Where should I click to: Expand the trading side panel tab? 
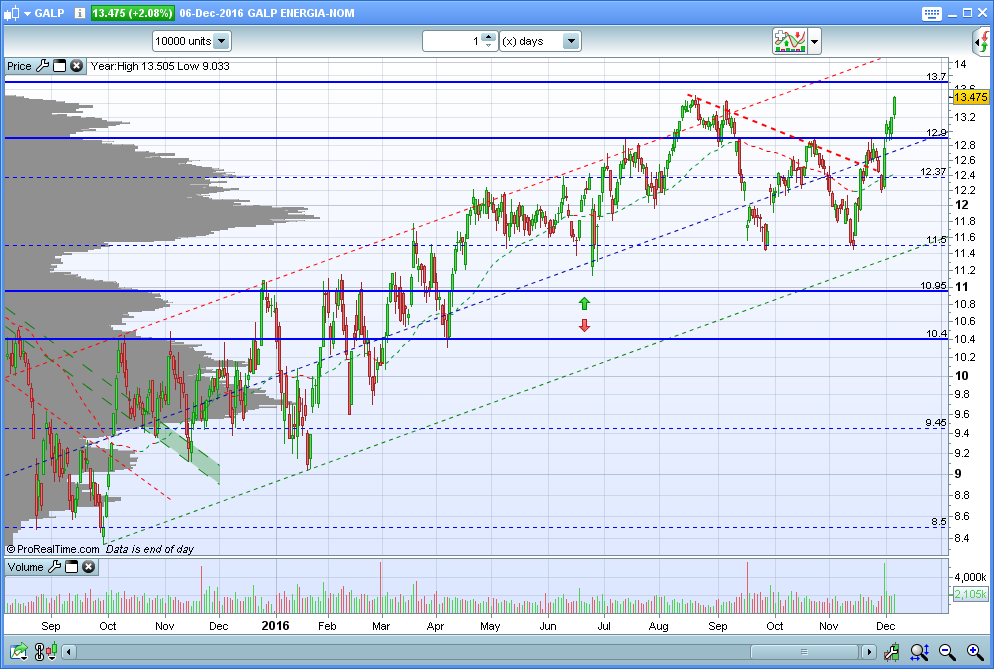point(982,42)
